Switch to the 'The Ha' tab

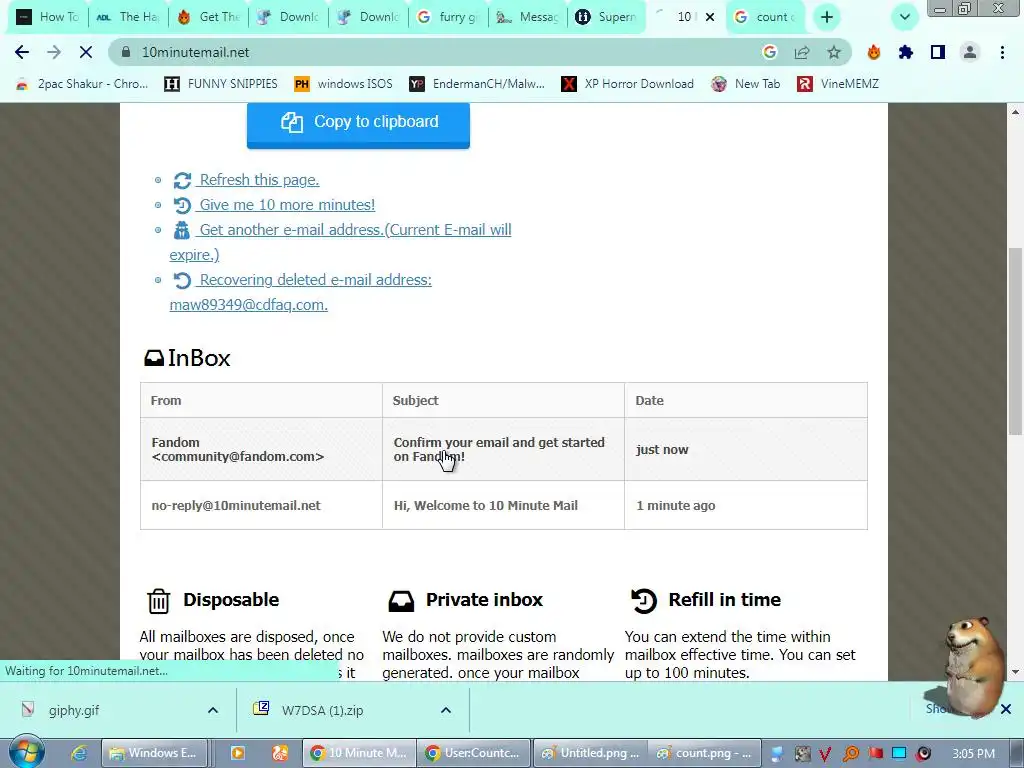128,17
